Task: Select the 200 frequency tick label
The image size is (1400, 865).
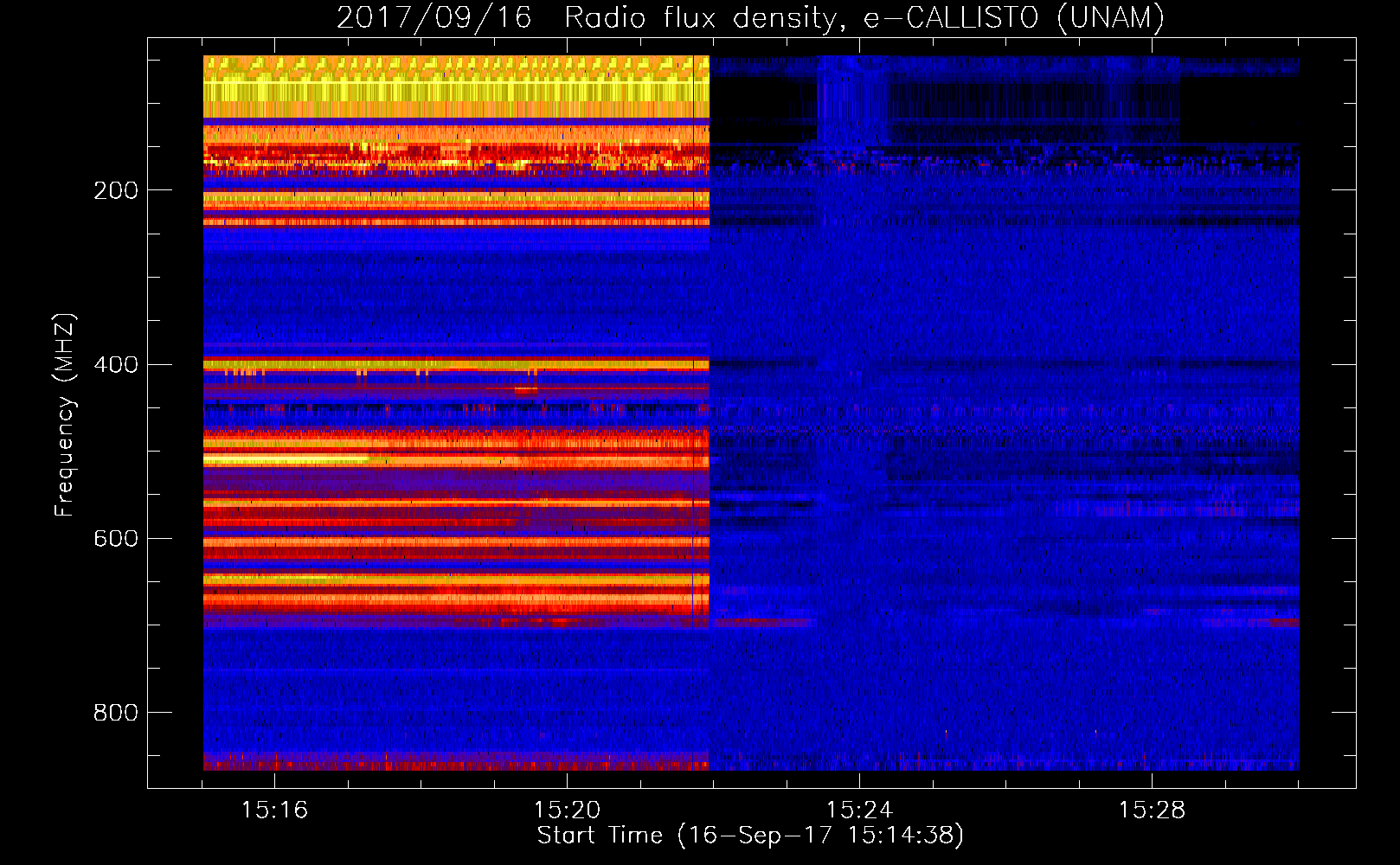Action: (x=116, y=190)
